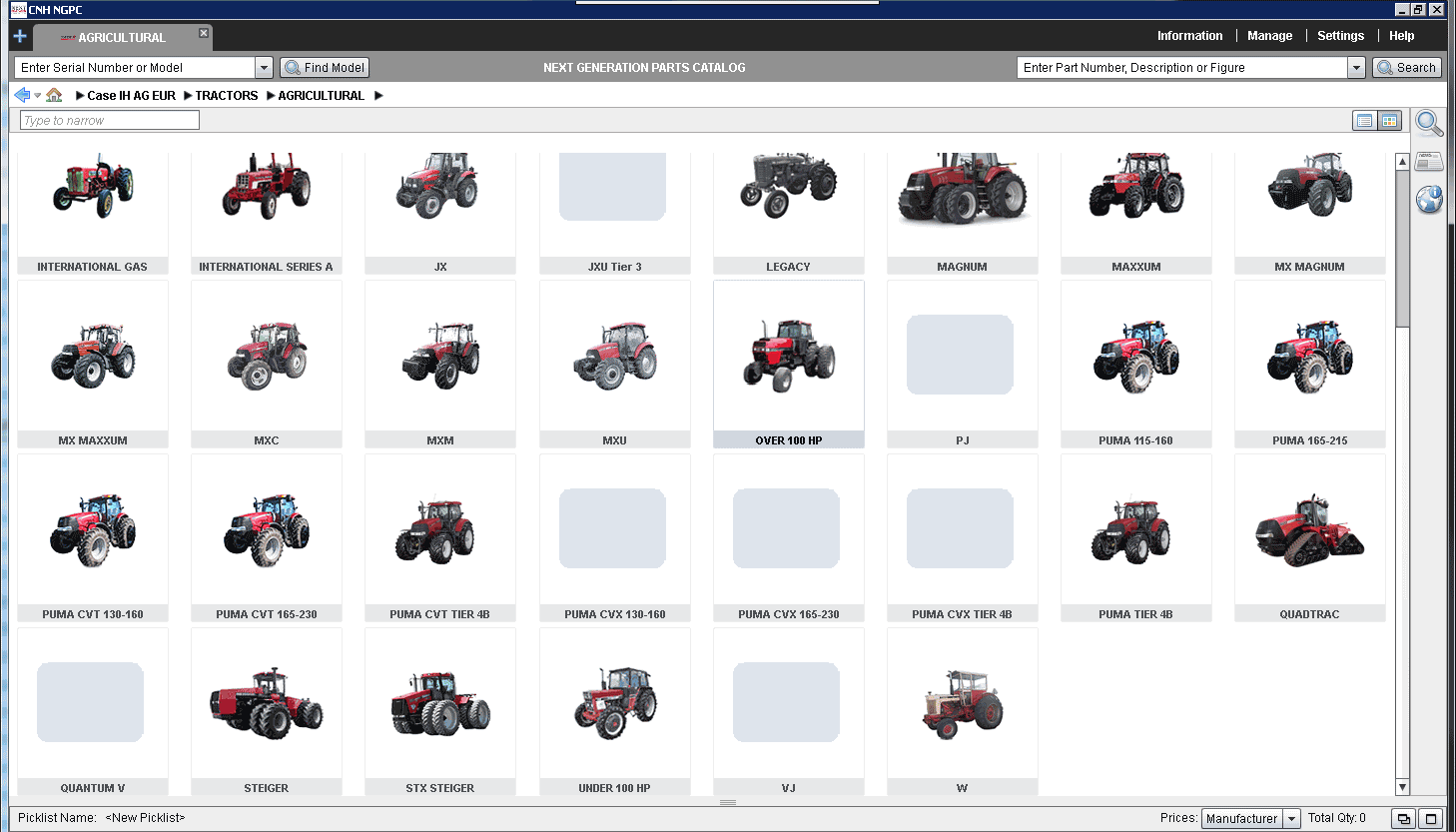Expand the TRACTORS breadcrumb arrow
Screen dimensions: 1456x832
click(188, 96)
